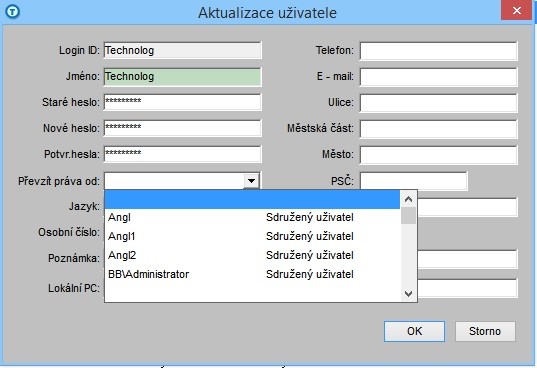Open the Převzít práva od dropdown arrow
This screenshot has width=537, height=368.
(x=251, y=180)
